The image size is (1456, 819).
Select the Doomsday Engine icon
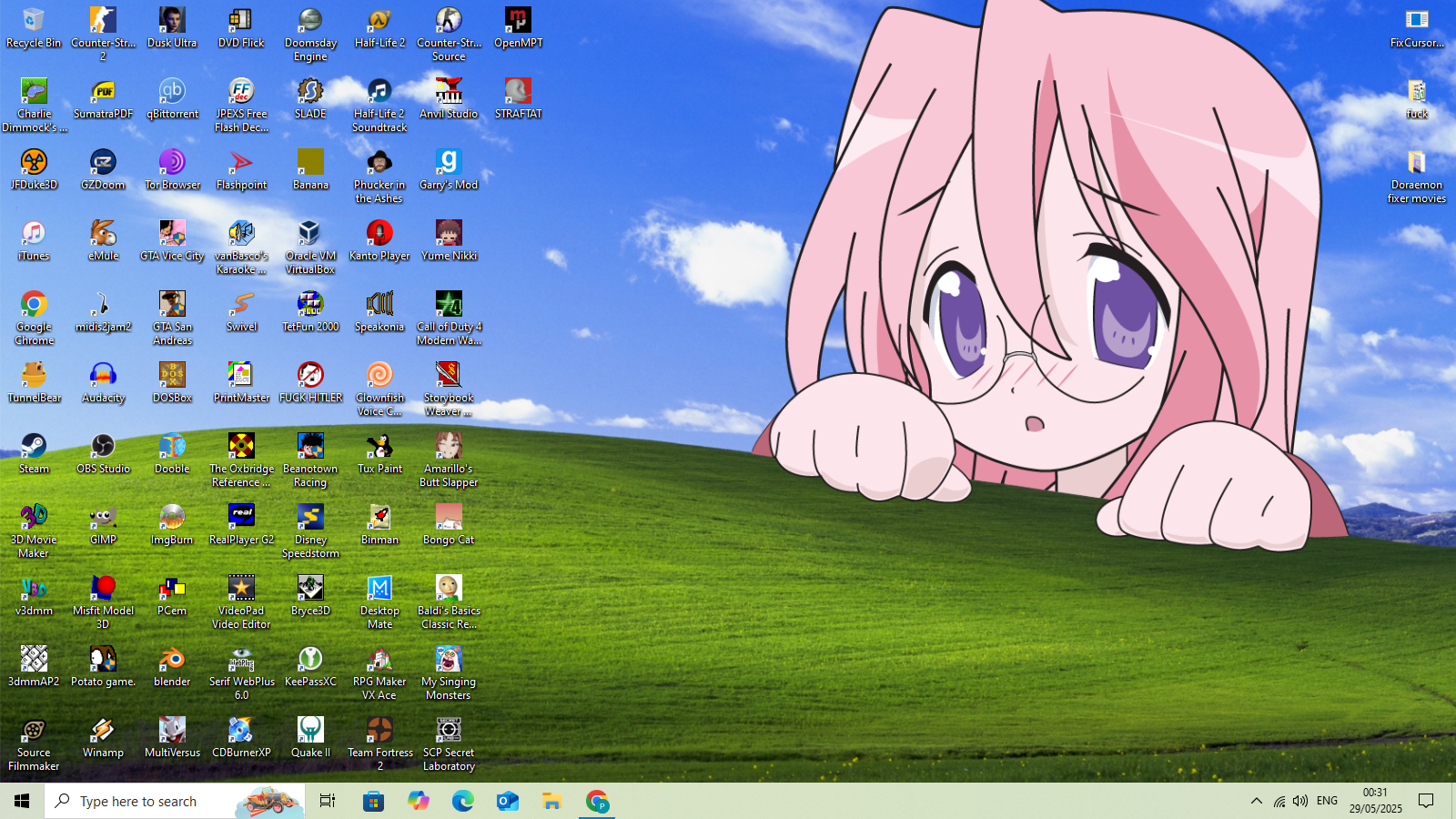point(310,35)
